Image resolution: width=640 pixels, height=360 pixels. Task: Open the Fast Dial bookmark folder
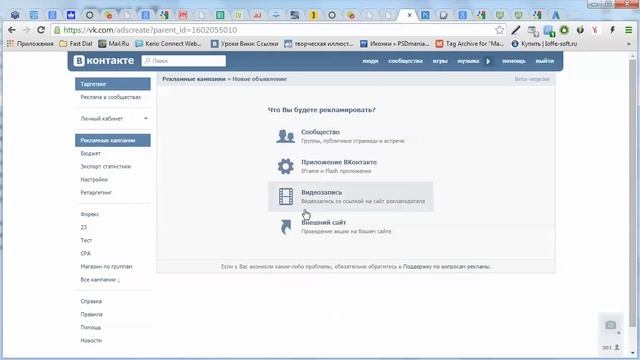[76, 43]
